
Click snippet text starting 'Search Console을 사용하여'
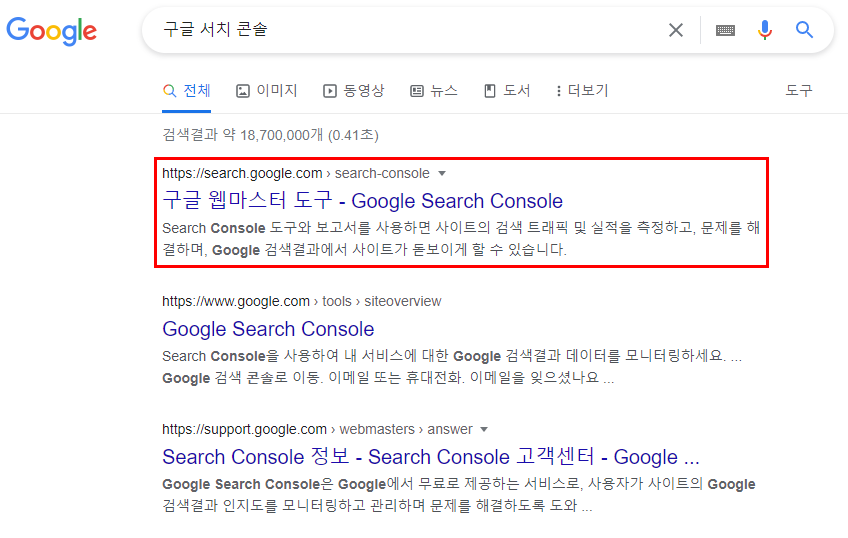click(452, 367)
